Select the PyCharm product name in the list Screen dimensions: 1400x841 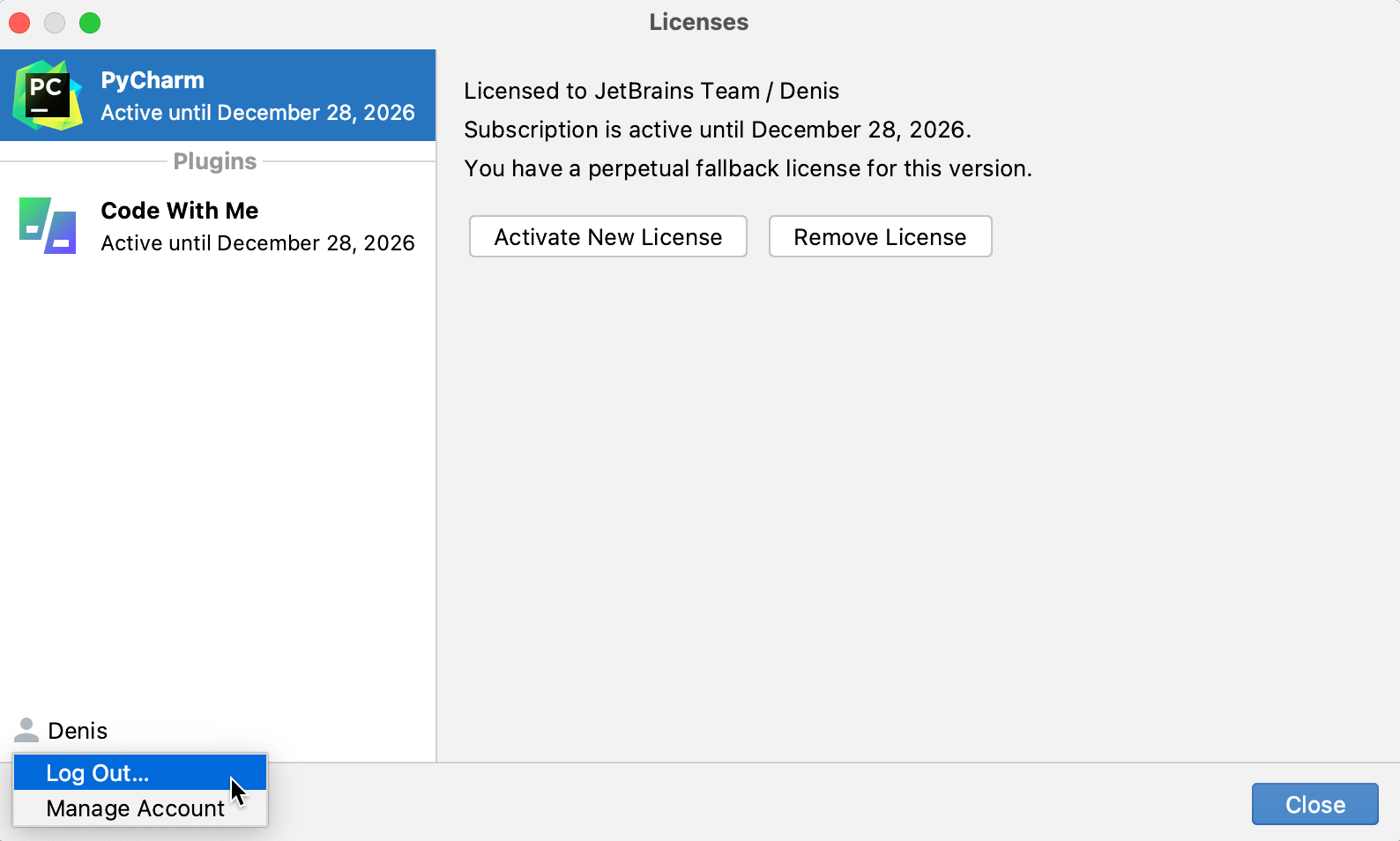[x=153, y=80]
